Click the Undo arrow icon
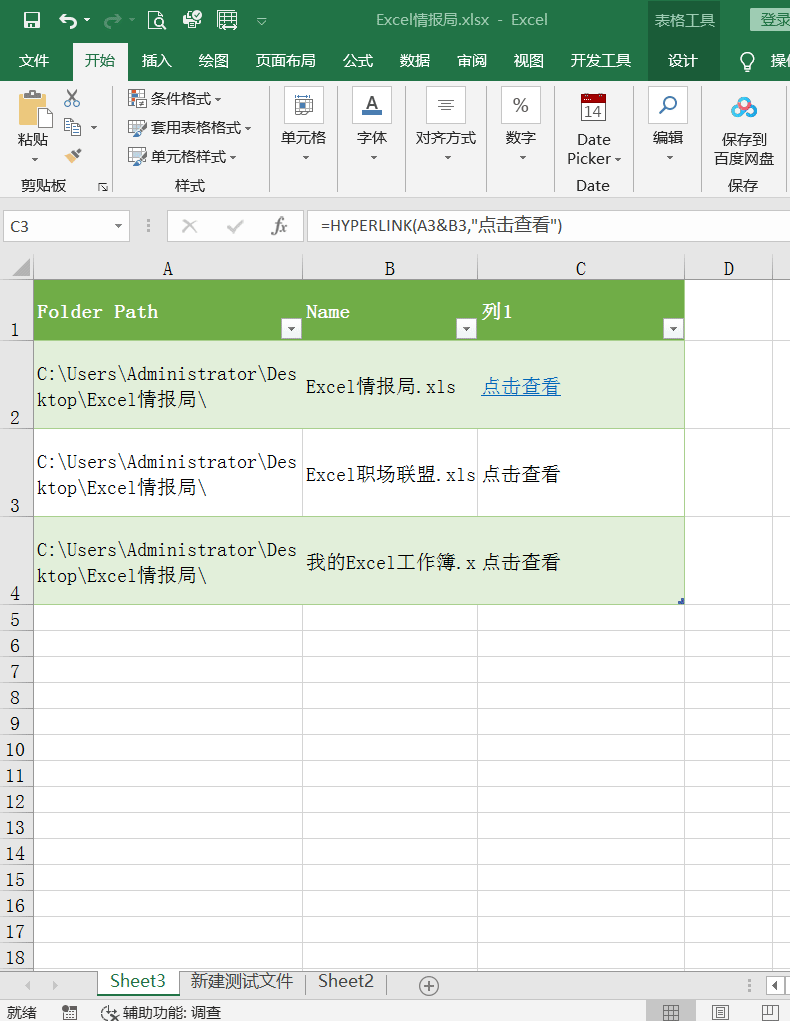This screenshot has width=790, height=1021. [x=68, y=20]
